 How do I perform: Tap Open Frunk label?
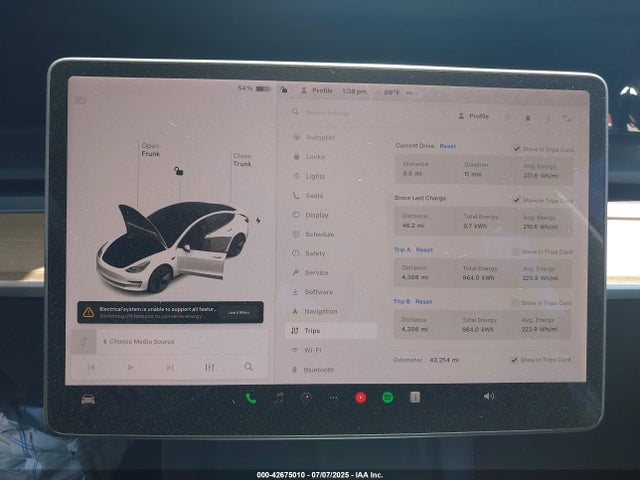[x=151, y=150]
